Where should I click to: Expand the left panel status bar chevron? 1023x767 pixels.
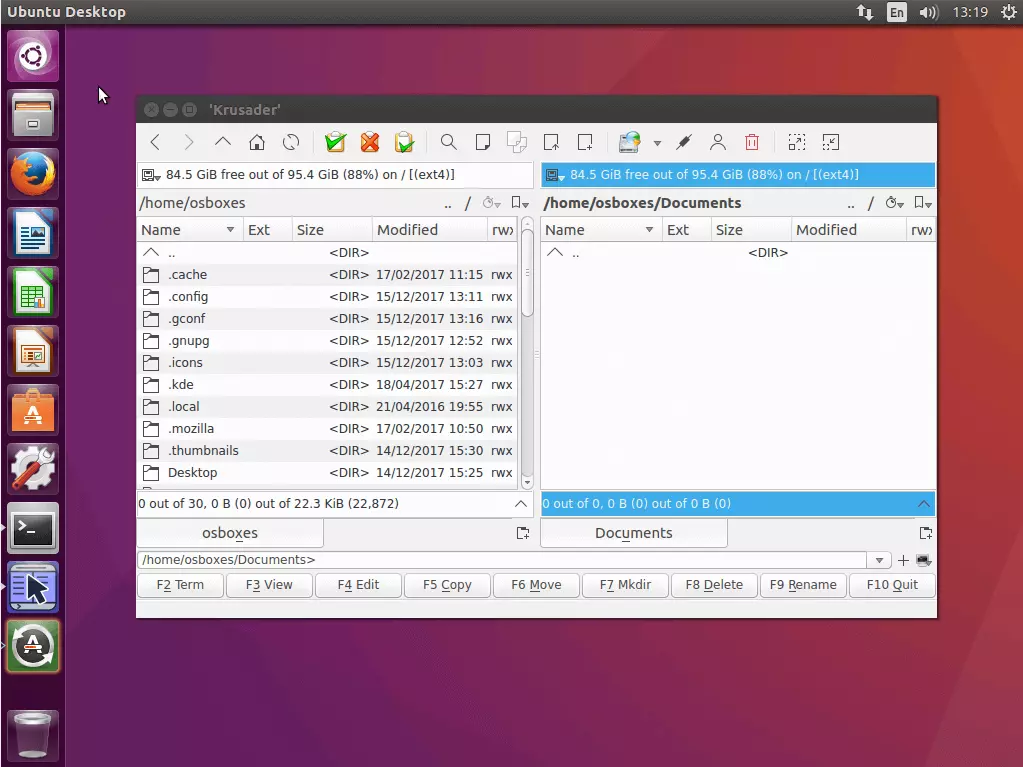click(521, 504)
